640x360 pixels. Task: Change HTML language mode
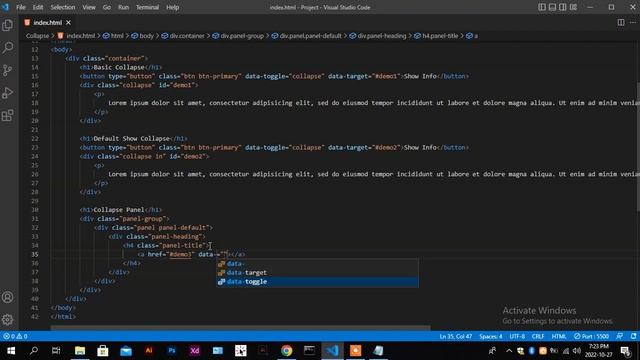(x=559, y=336)
